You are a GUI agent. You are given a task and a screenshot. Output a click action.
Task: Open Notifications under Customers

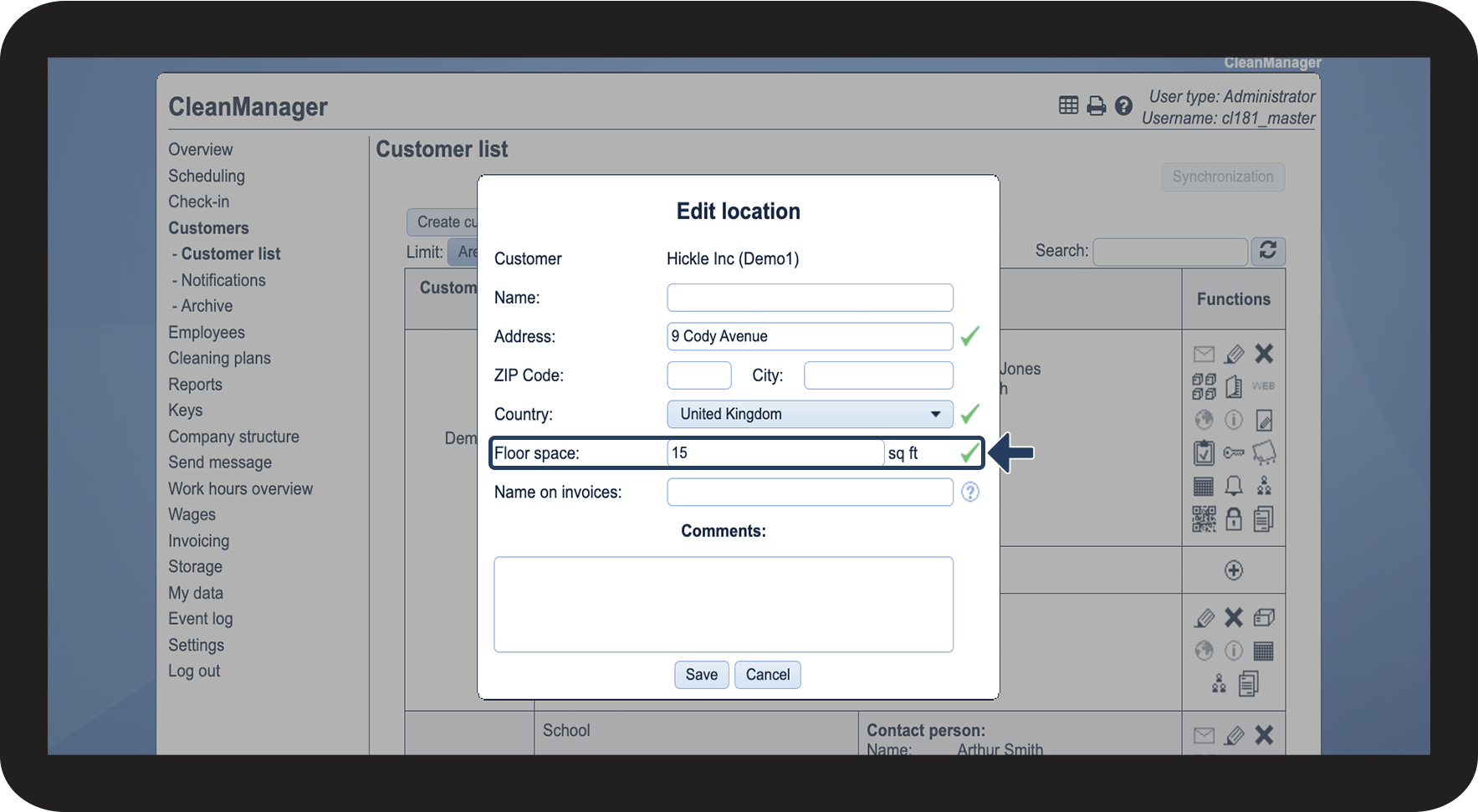click(223, 280)
